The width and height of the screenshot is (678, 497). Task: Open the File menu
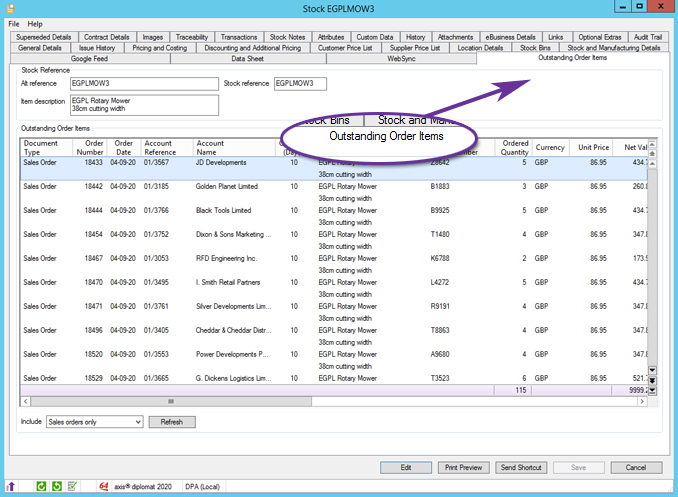[14, 24]
